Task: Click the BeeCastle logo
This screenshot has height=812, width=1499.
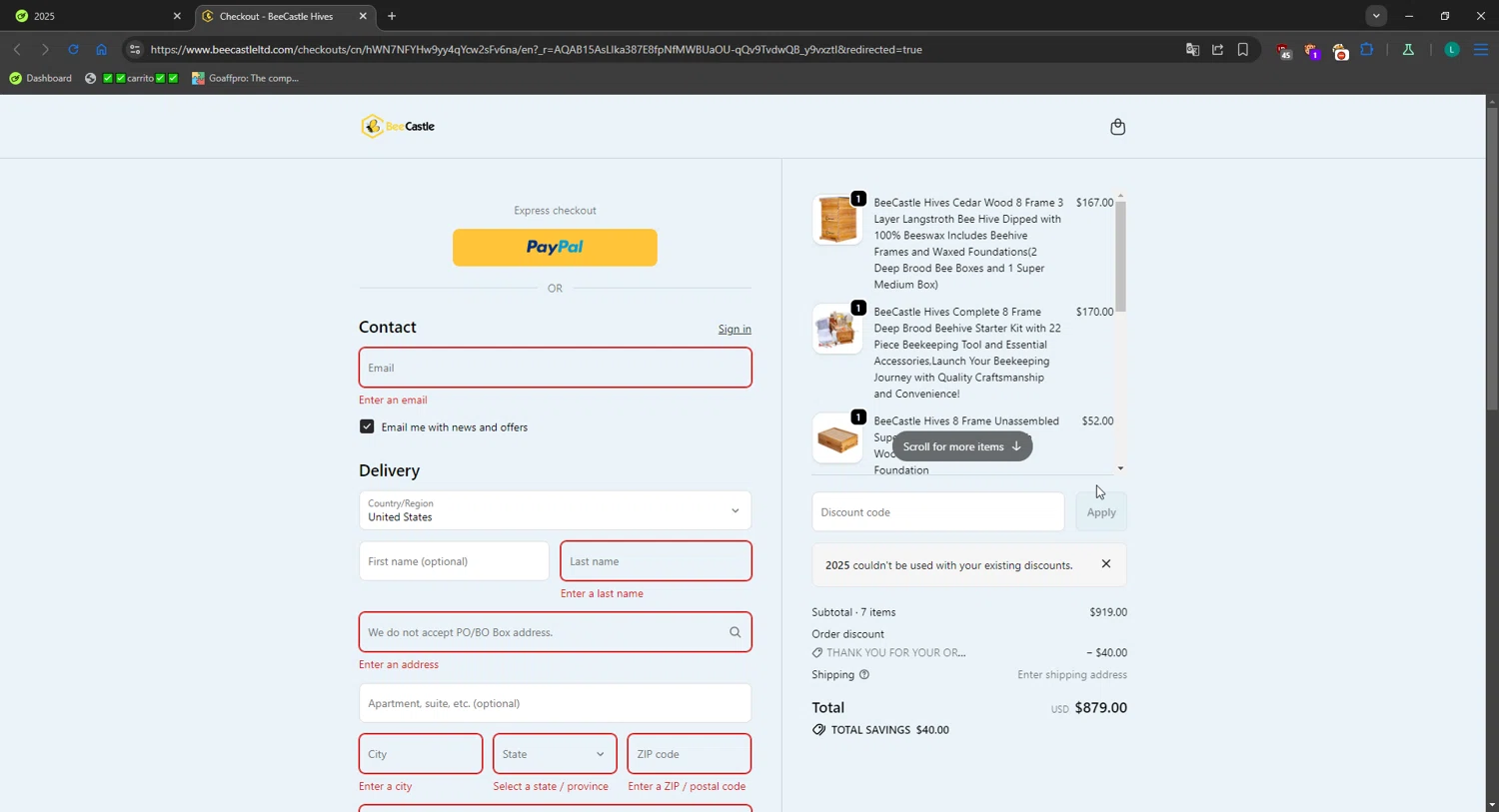Action: pos(398,127)
